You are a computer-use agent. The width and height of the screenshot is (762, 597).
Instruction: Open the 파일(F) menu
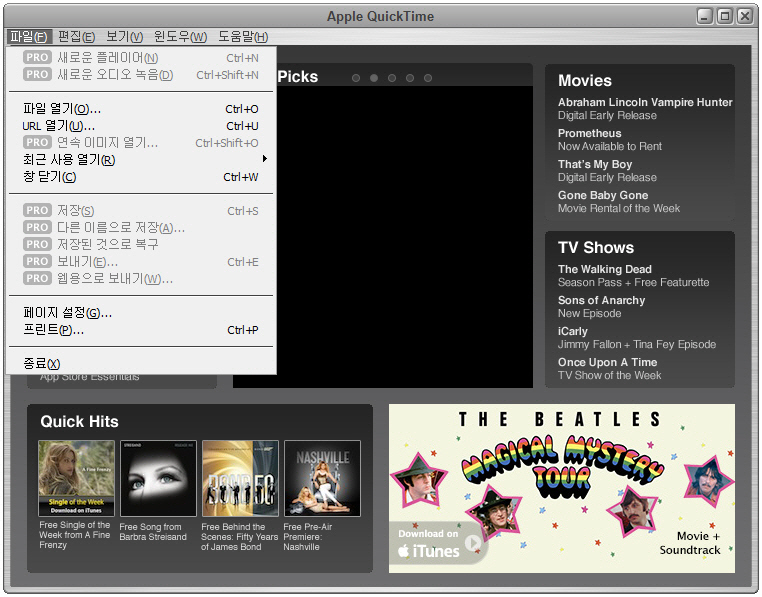pyautogui.click(x=28, y=36)
